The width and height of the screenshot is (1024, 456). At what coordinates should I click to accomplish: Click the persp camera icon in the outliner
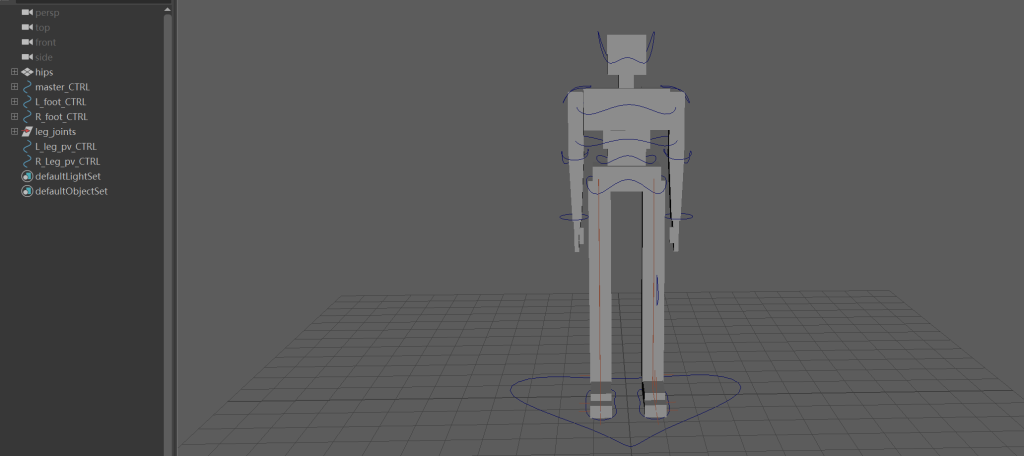(x=27, y=12)
